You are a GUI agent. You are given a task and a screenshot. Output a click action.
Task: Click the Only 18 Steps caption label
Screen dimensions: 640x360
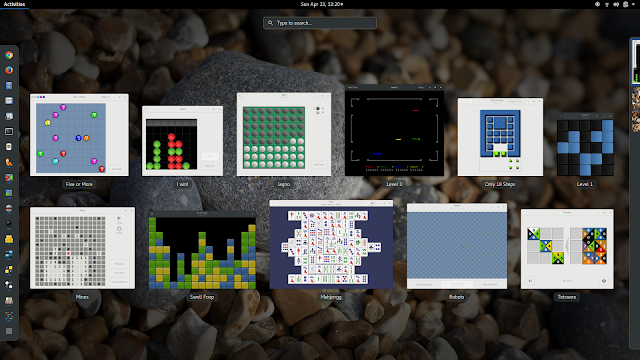click(x=500, y=184)
